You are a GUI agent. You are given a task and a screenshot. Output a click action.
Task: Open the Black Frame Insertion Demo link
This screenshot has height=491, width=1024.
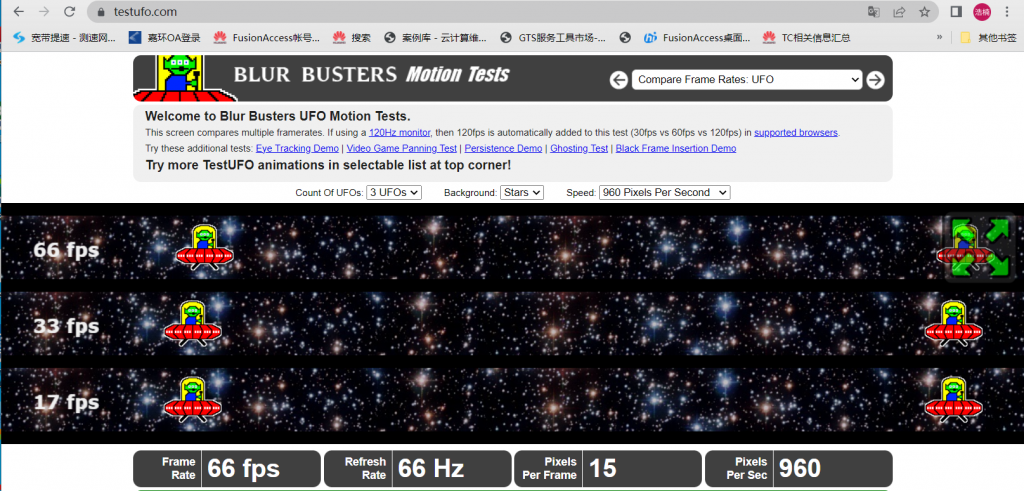pyautogui.click(x=676, y=148)
